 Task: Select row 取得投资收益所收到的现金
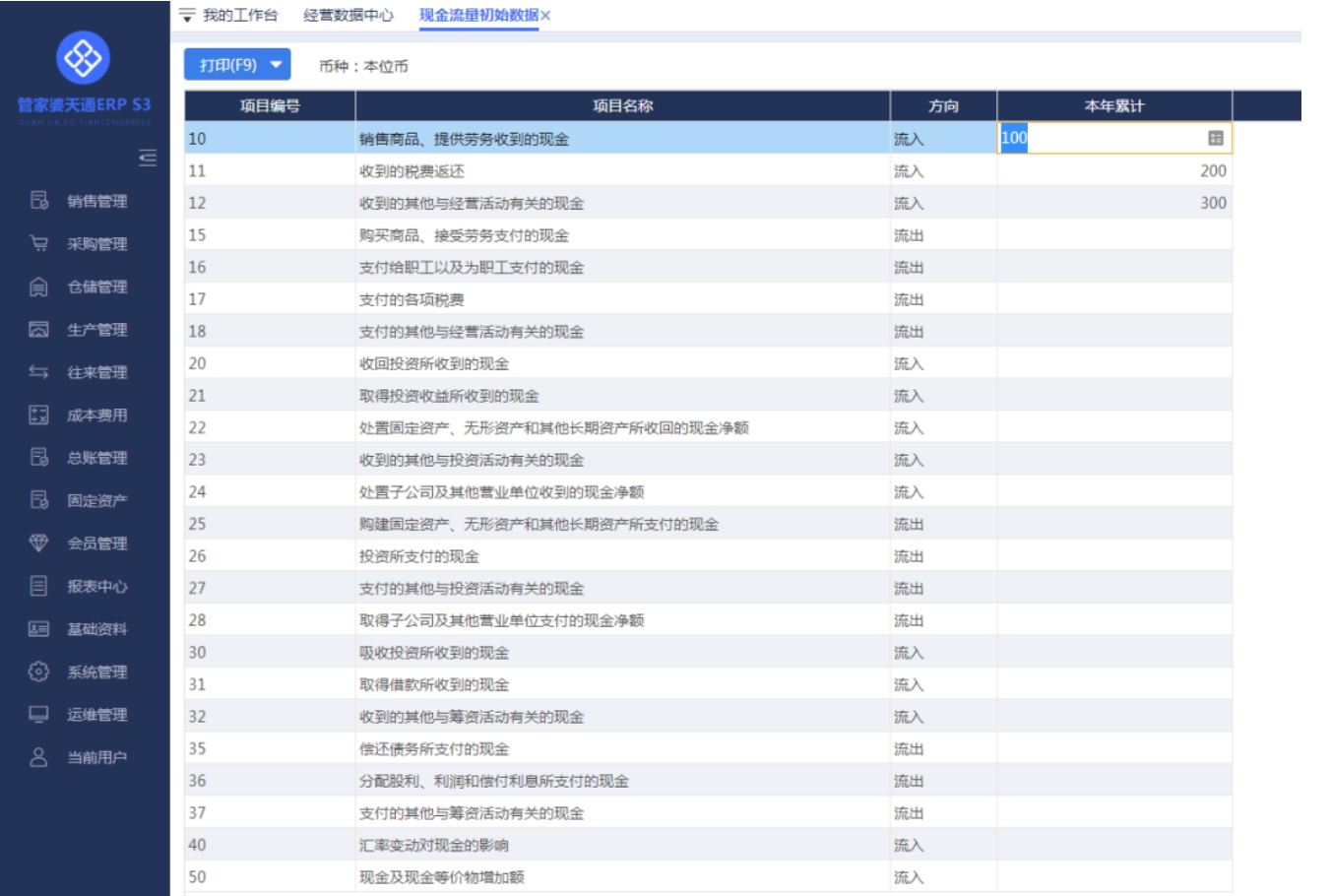point(708,396)
